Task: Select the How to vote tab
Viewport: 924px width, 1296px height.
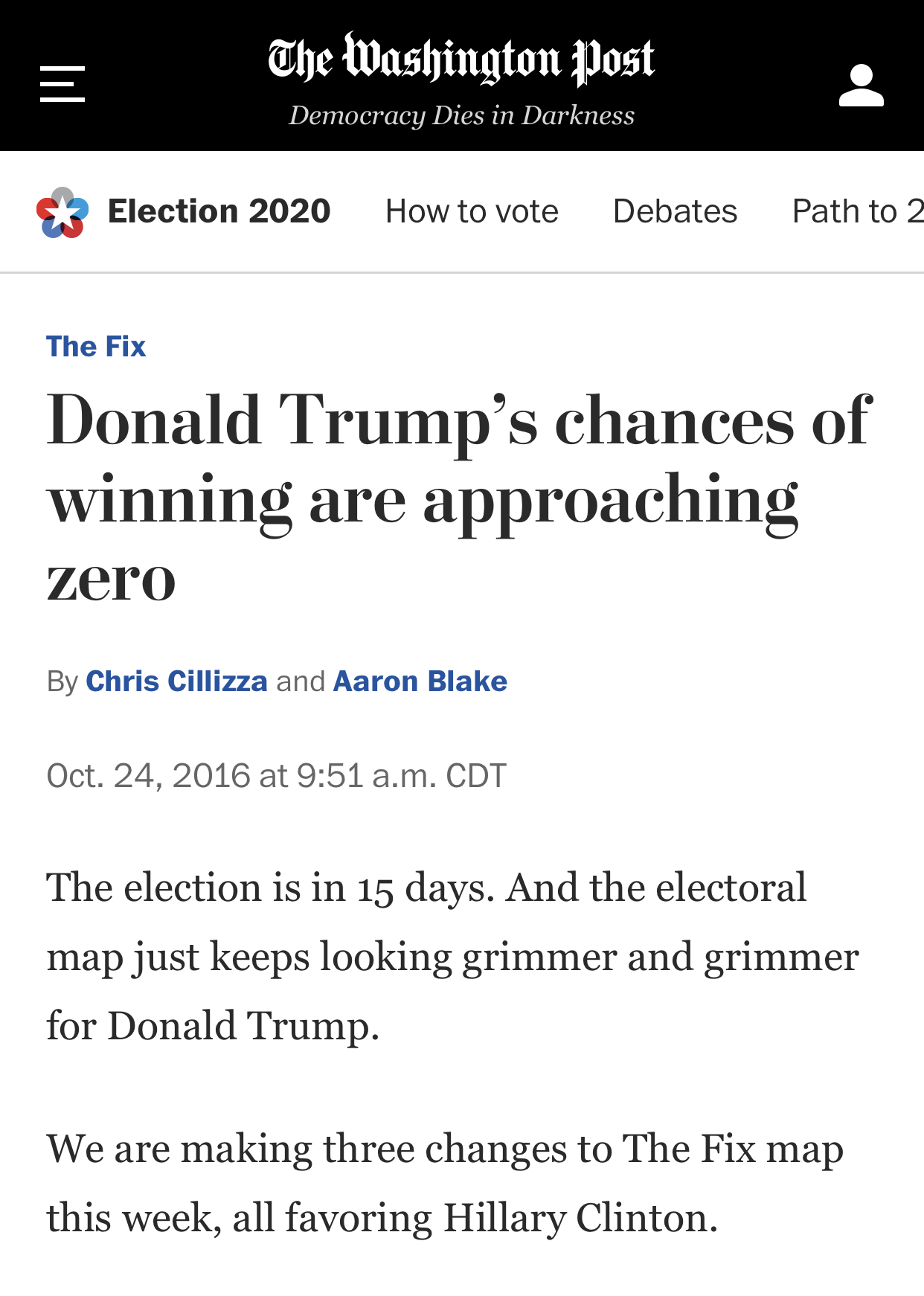Action: pyautogui.click(x=472, y=211)
